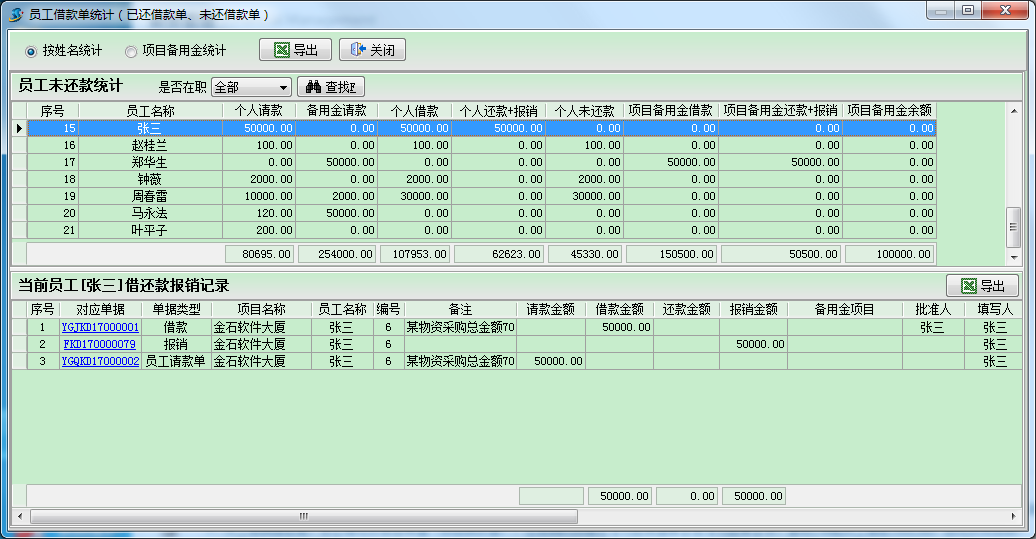
Task: Open document link YGQKD17000002
Action: tap(100, 361)
